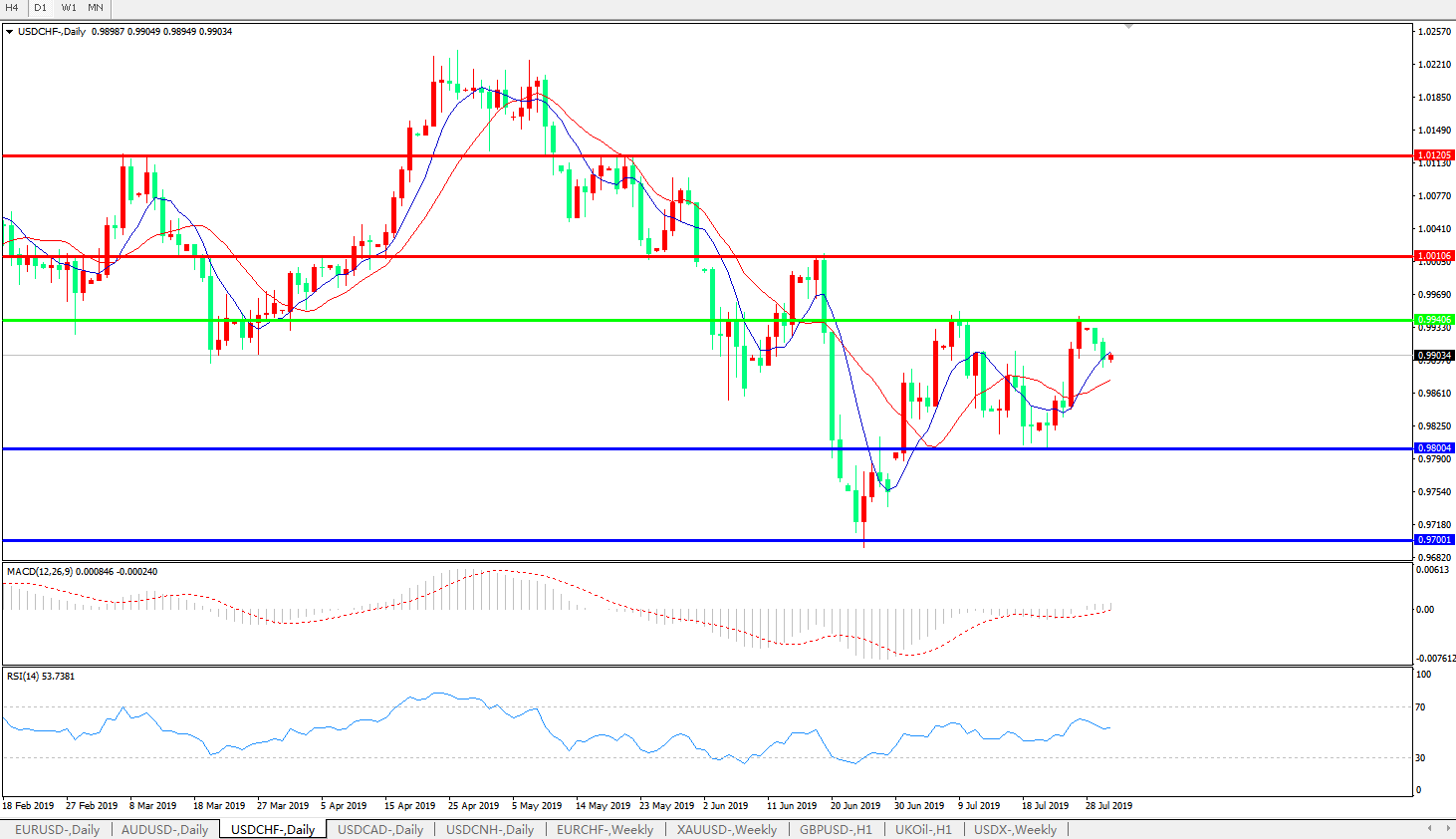Click the RSI(14) indicator label
Viewport: 1456px width, 839px height.
click(40, 677)
